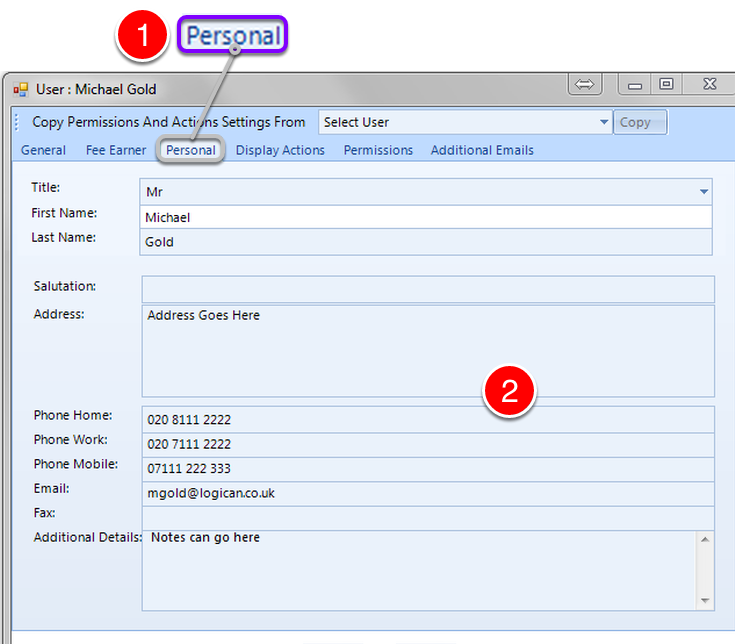Open the Title dropdown showing Mr
The image size is (735, 644).
coord(426,192)
